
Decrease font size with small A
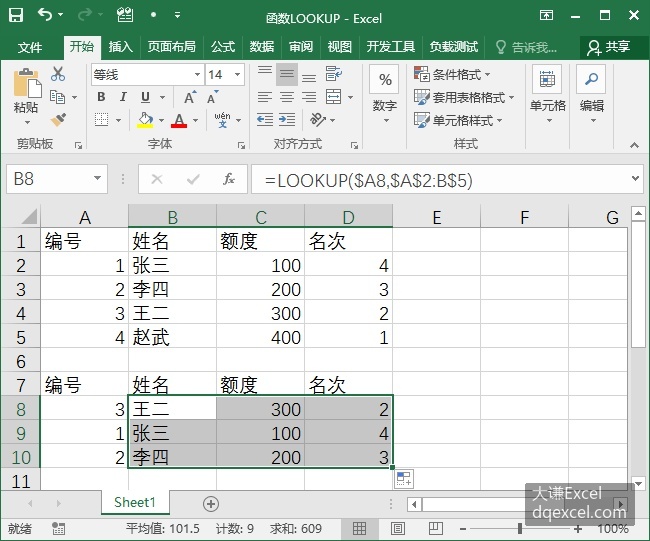(x=213, y=97)
